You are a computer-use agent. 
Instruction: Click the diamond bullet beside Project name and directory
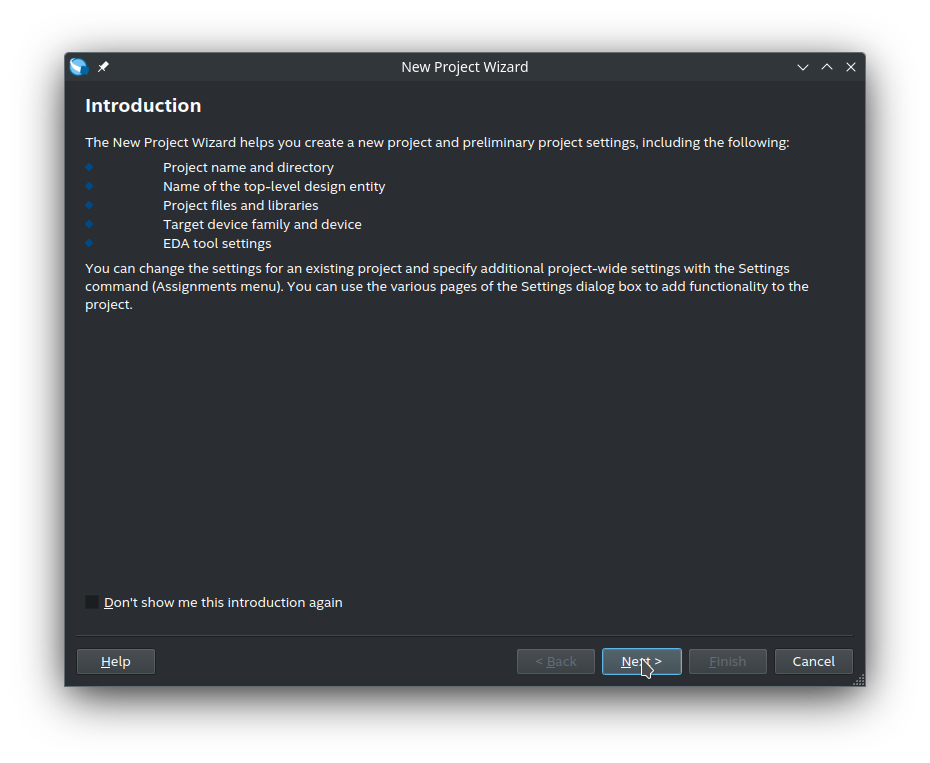point(89,167)
